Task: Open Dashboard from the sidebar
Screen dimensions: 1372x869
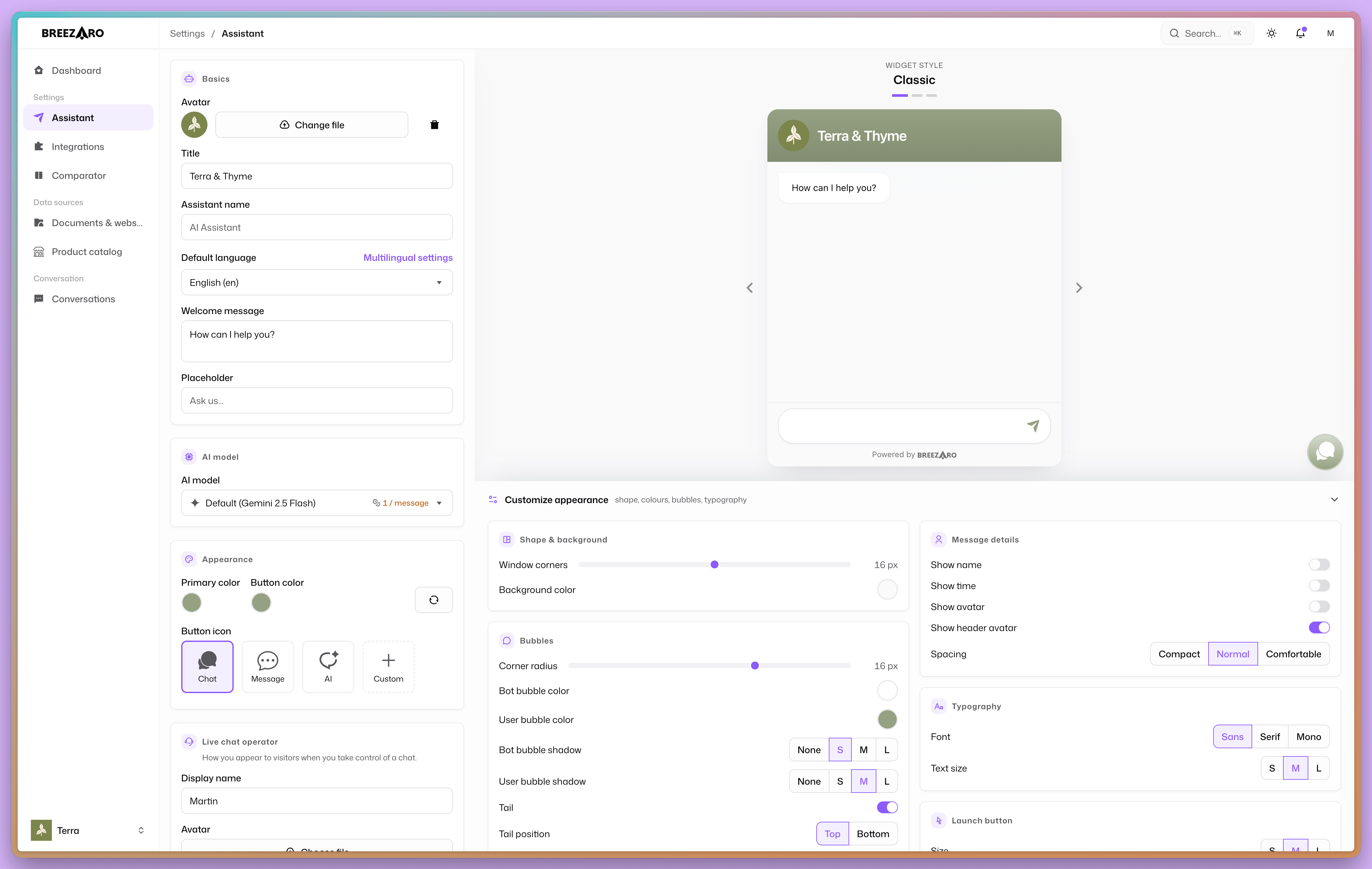Action: (x=88, y=70)
